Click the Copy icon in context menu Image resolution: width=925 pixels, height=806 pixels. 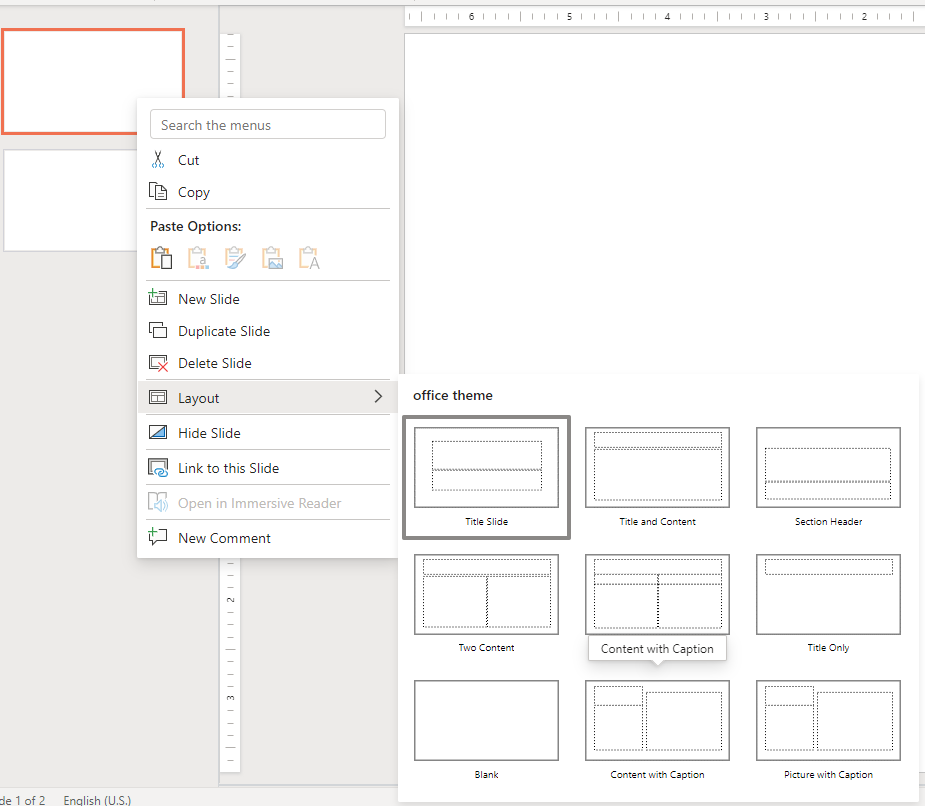pyautogui.click(x=158, y=192)
